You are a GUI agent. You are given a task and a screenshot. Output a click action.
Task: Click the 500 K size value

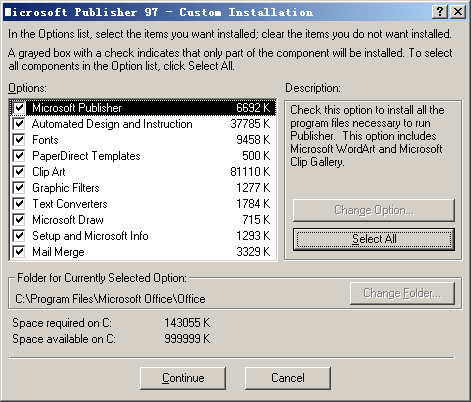(256, 156)
